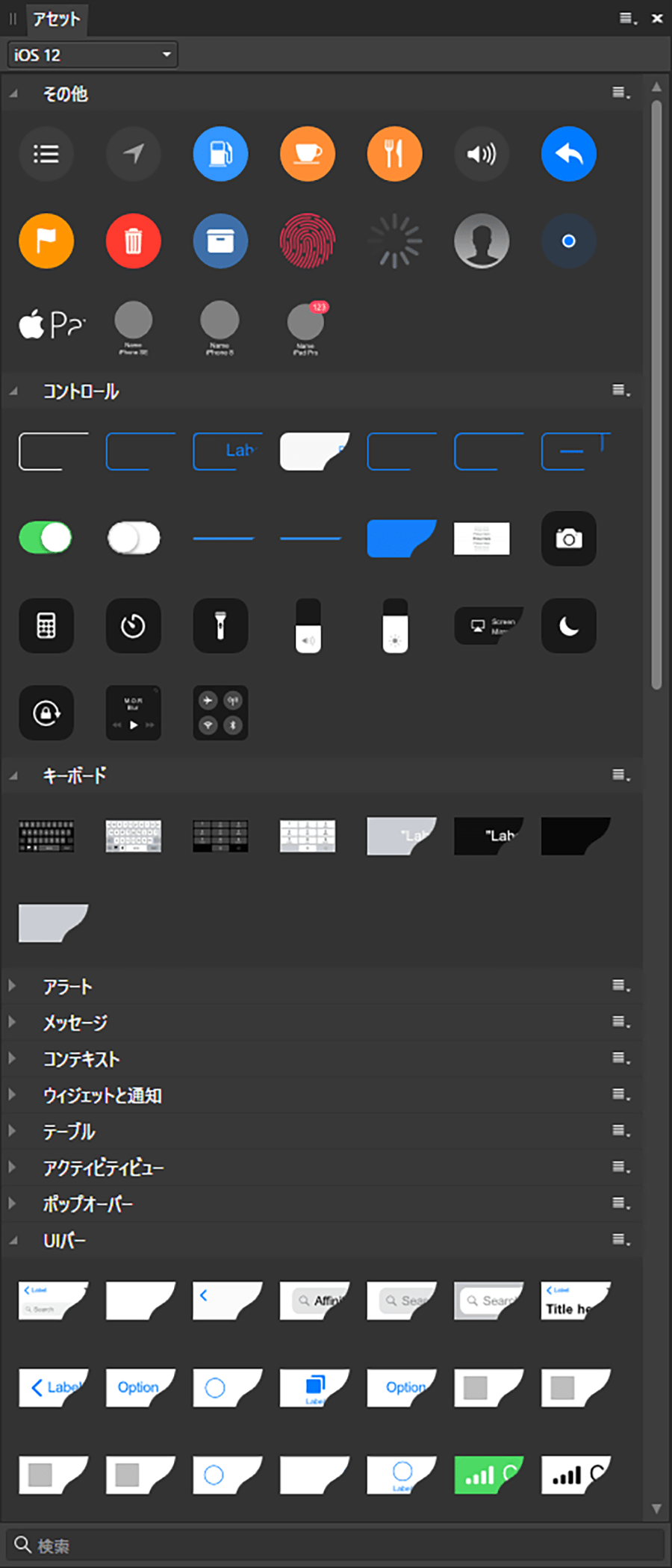The image size is (672, 1568).
Task: Click the 検索 search field
Action: click(335, 1544)
